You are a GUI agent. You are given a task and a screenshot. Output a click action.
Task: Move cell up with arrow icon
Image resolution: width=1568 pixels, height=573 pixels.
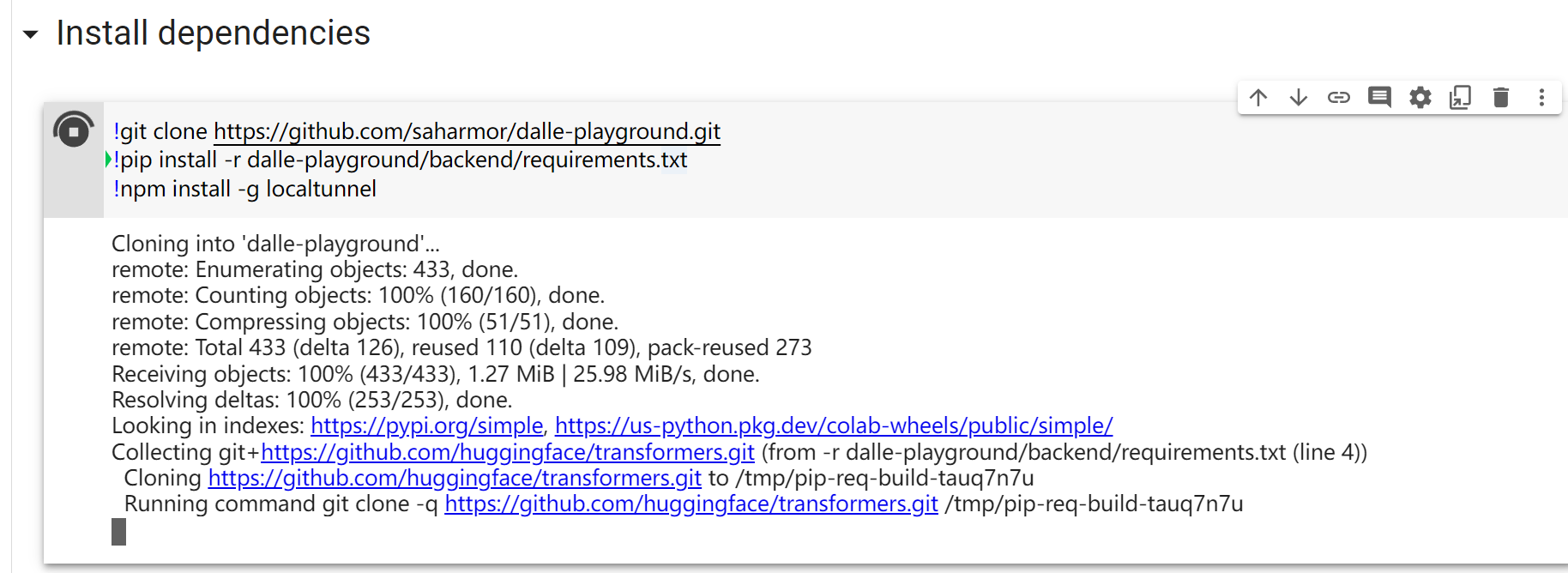[x=1258, y=98]
